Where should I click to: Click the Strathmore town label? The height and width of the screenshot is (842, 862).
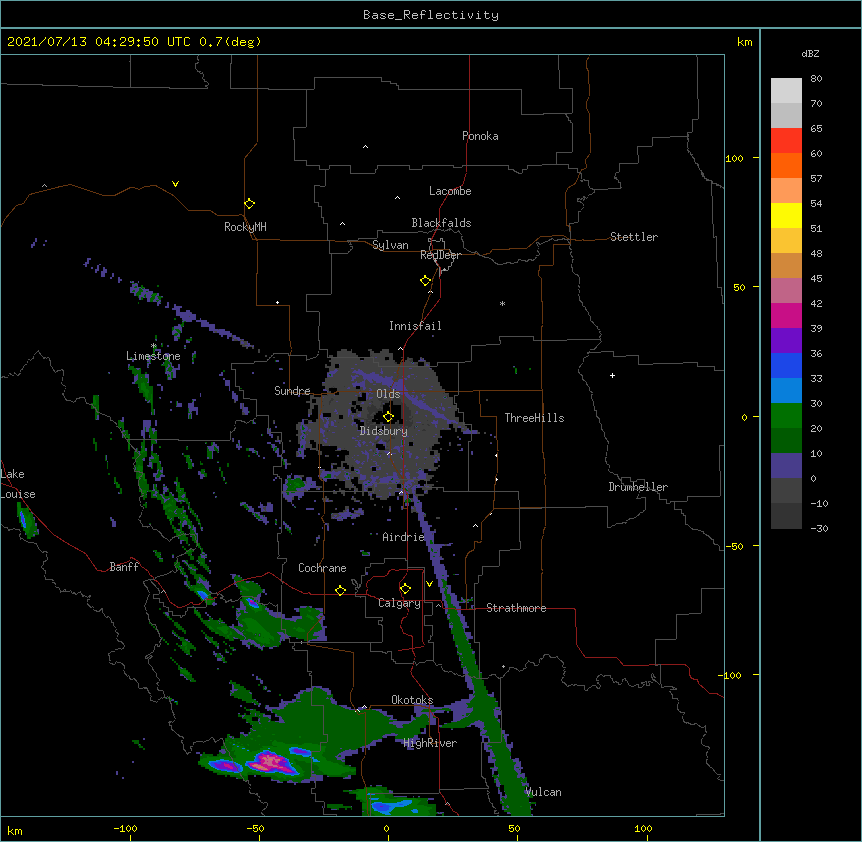pyautogui.click(x=516, y=608)
